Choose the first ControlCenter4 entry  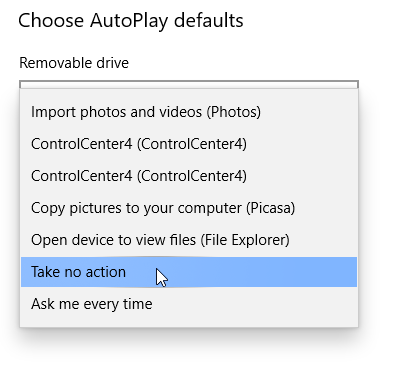coord(189,144)
